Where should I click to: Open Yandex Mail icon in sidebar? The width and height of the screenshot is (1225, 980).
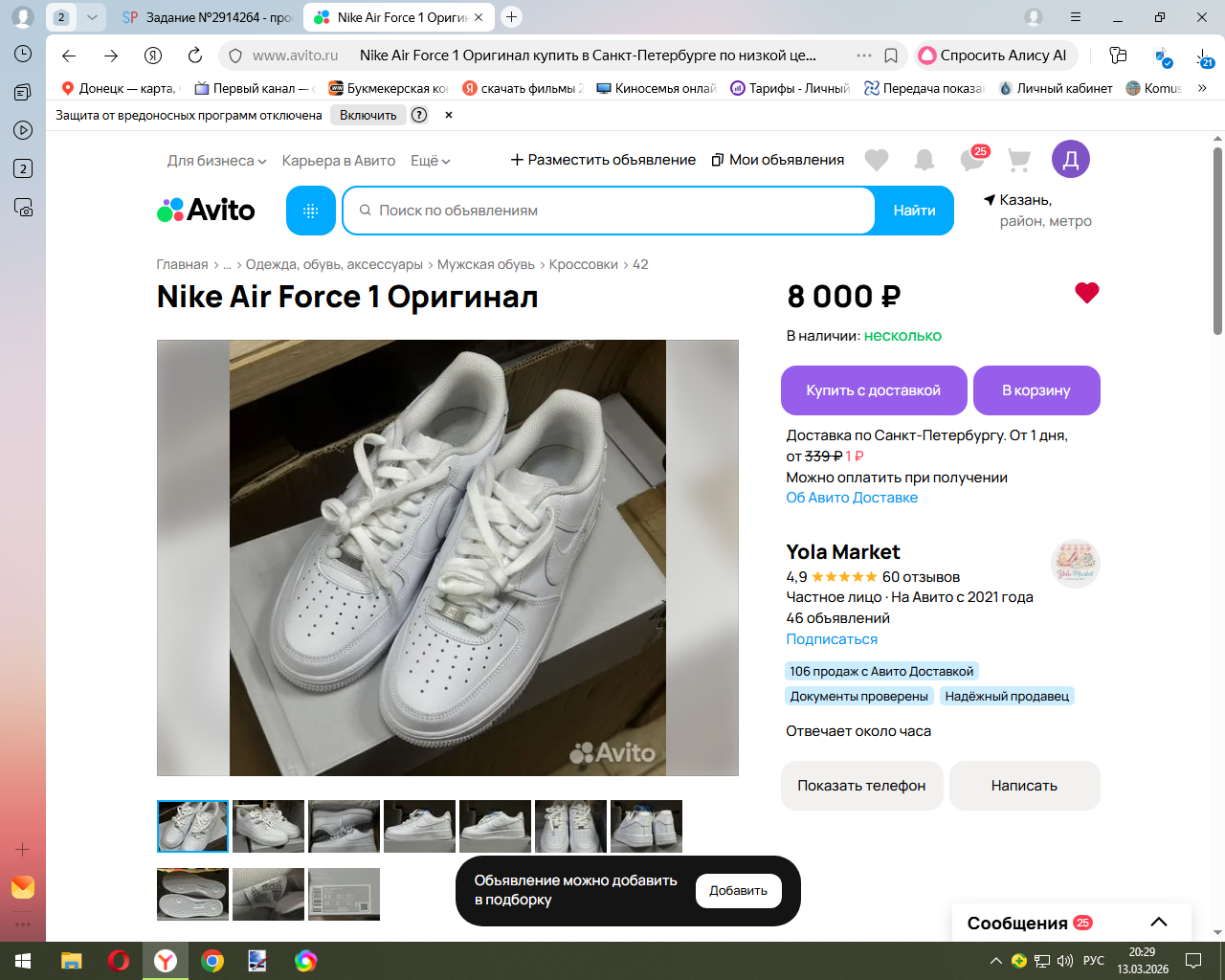coord(23,887)
